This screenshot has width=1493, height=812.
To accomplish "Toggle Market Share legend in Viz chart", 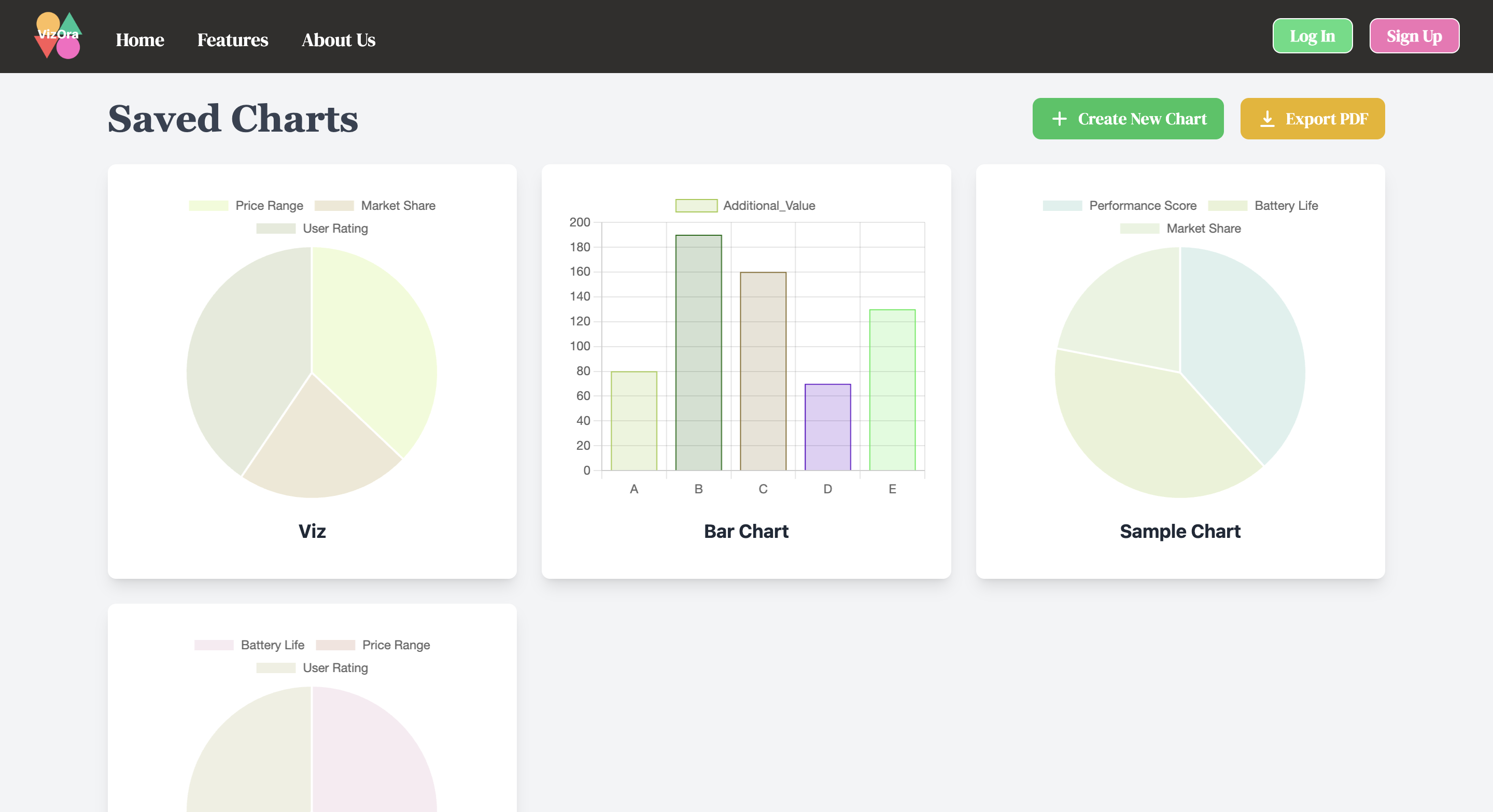I will pos(374,206).
